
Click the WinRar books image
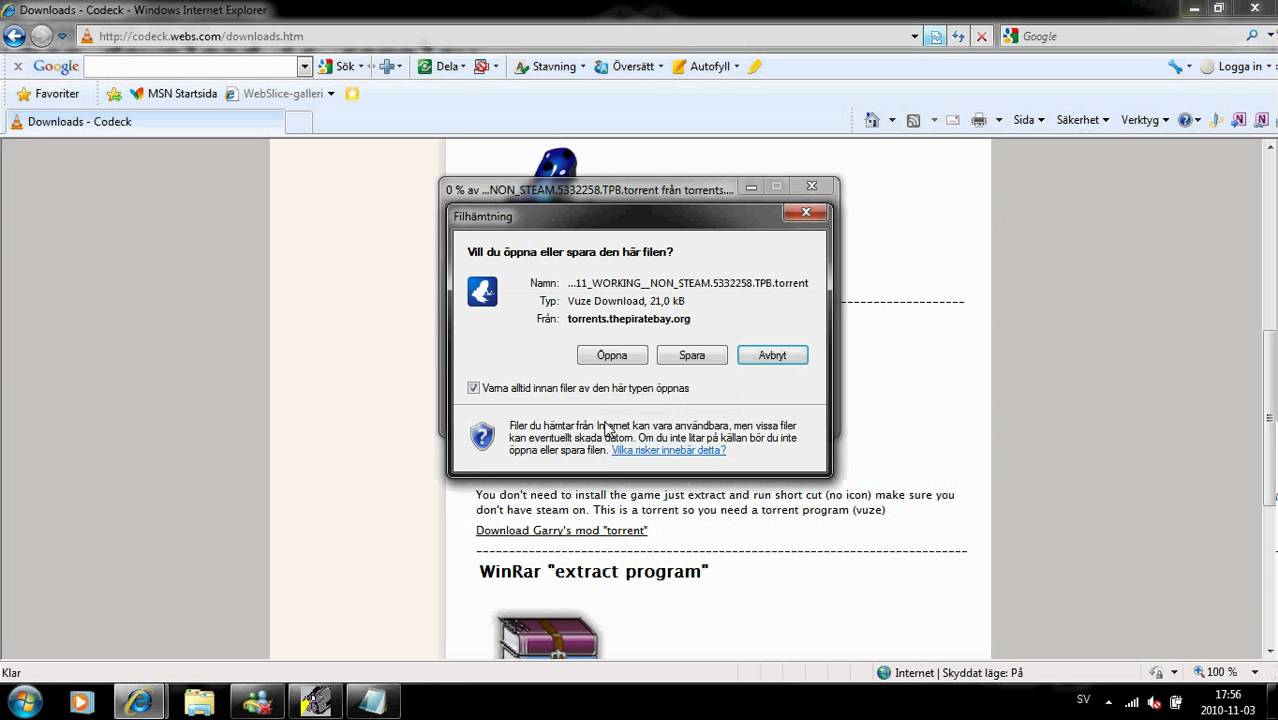[547, 636]
